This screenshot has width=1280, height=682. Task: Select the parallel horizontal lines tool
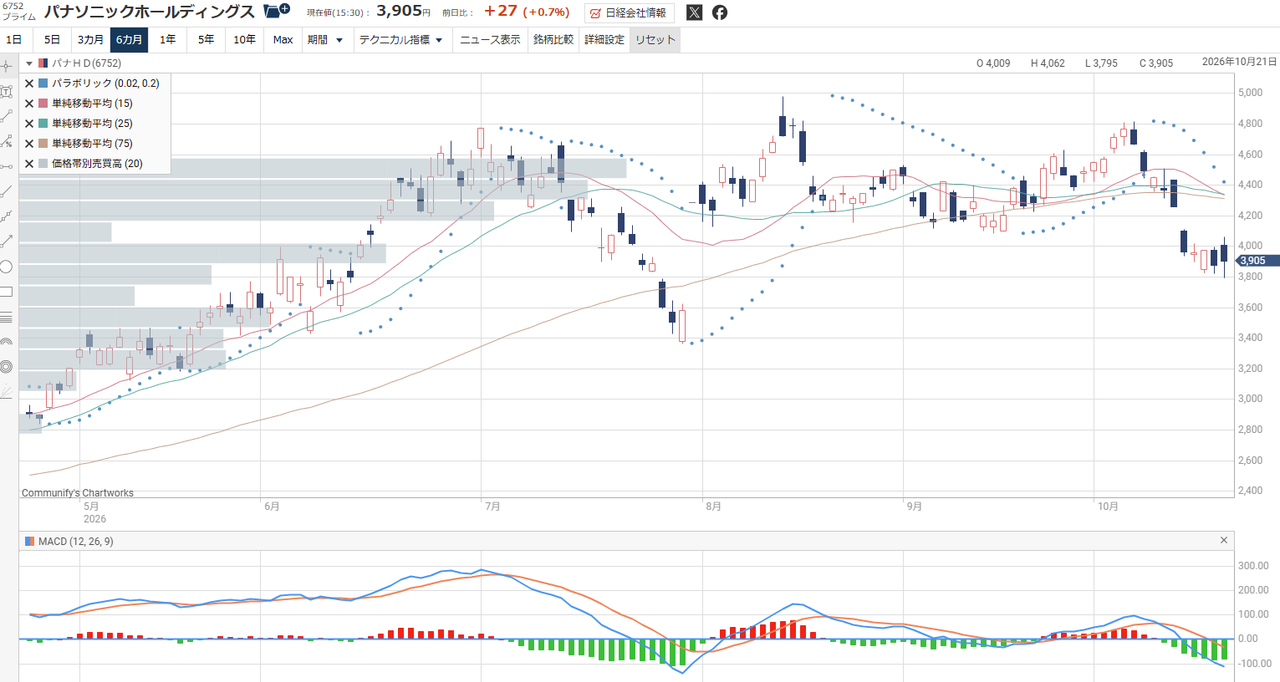tap(7, 317)
